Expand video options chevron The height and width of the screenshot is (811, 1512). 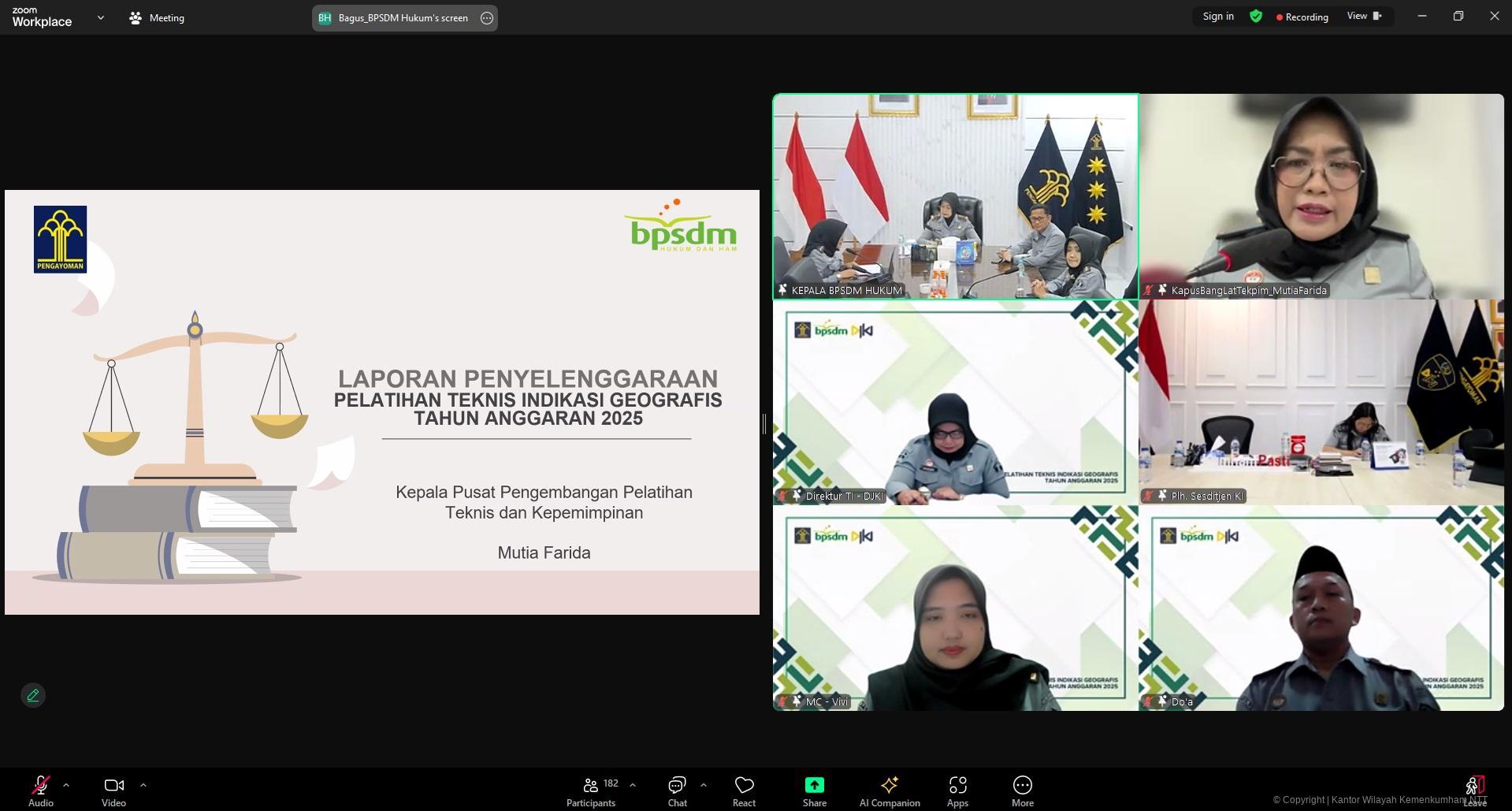(x=143, y=785)
